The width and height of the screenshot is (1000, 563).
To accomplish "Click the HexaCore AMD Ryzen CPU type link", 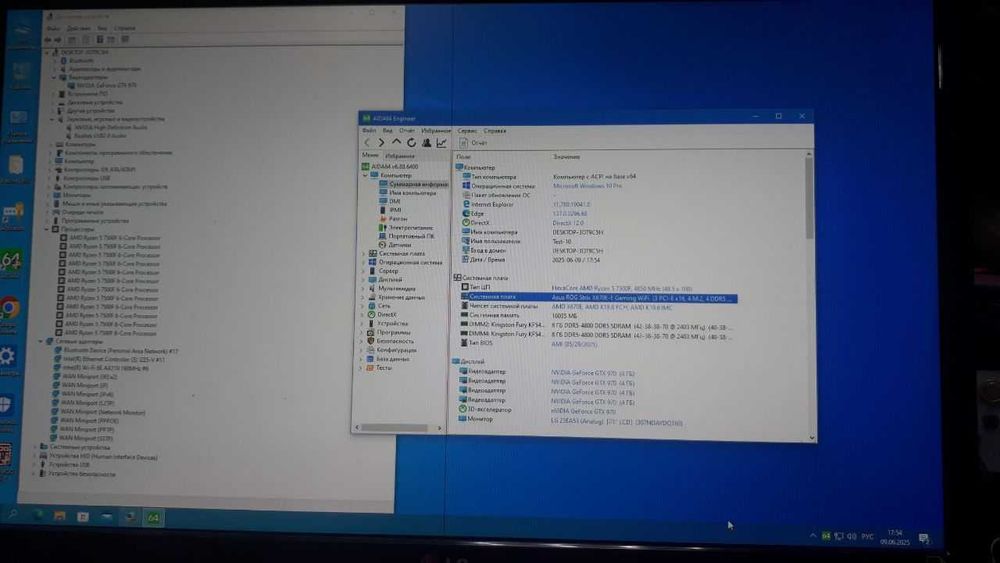I will pyautogui.click(x=621, y=289).
